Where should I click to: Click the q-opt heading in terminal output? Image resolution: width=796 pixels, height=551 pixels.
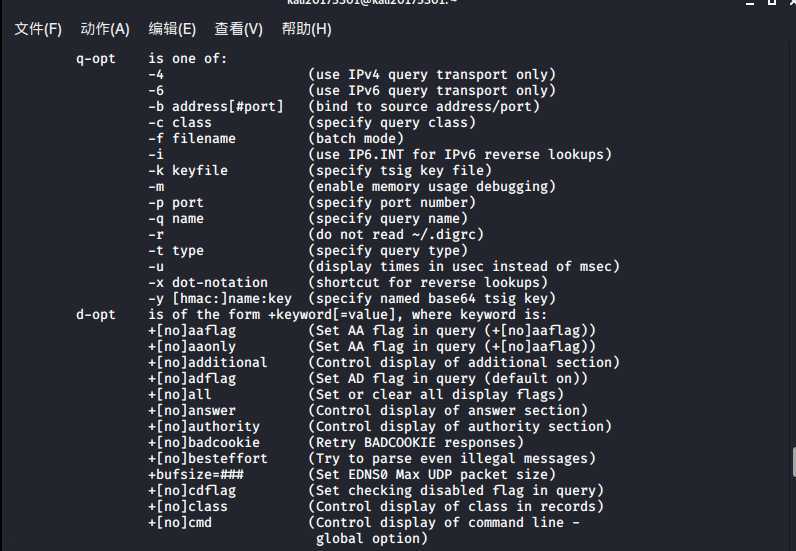click(96, 59)
